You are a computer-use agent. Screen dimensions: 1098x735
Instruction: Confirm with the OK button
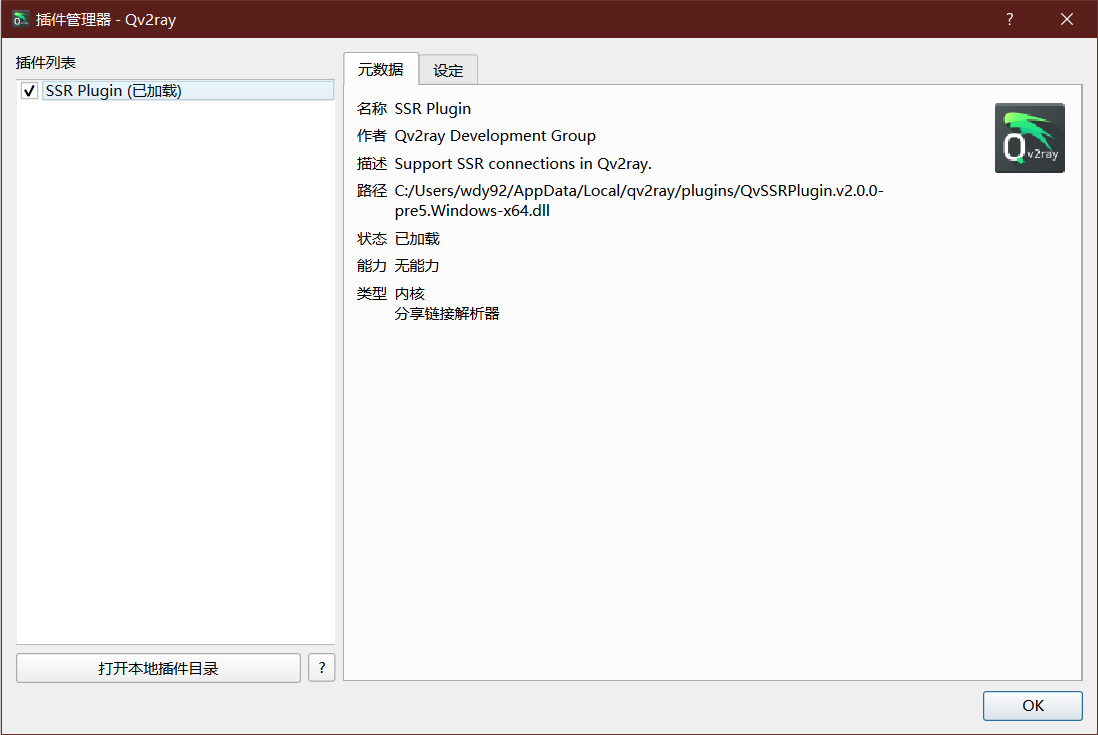1032,705
